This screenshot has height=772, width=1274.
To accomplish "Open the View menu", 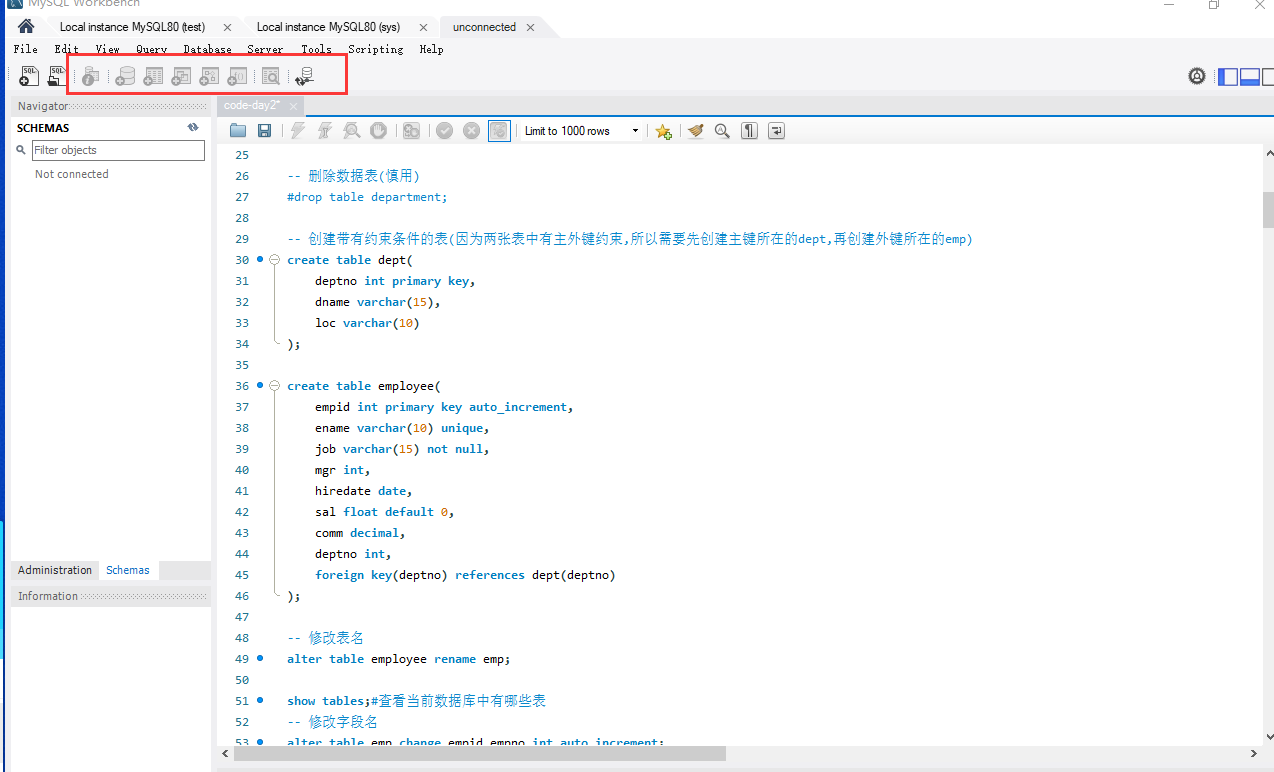I will click(x=108, y=49).
